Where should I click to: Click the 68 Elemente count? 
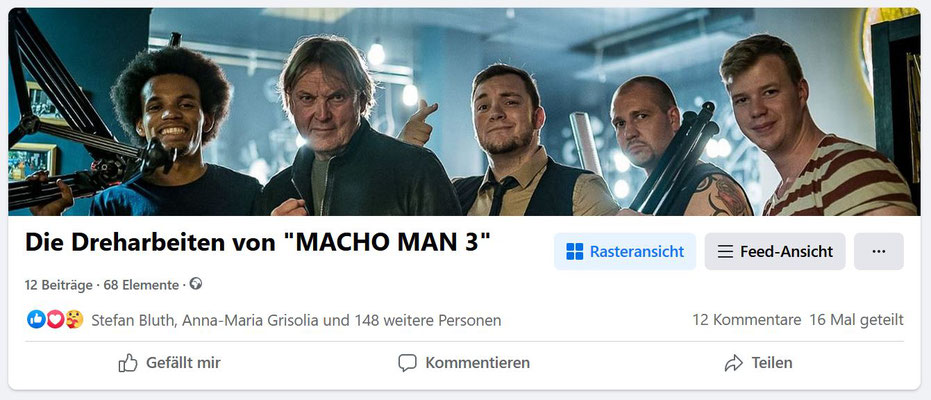coord(141,285)
